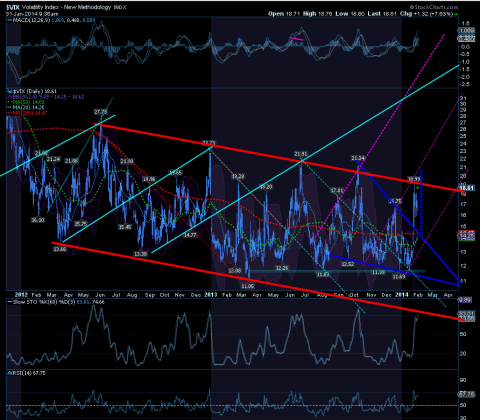Screen dimensions: 480x420
Task: Click the 67.75 RSI value tag on axis
Action: (467, 394)
